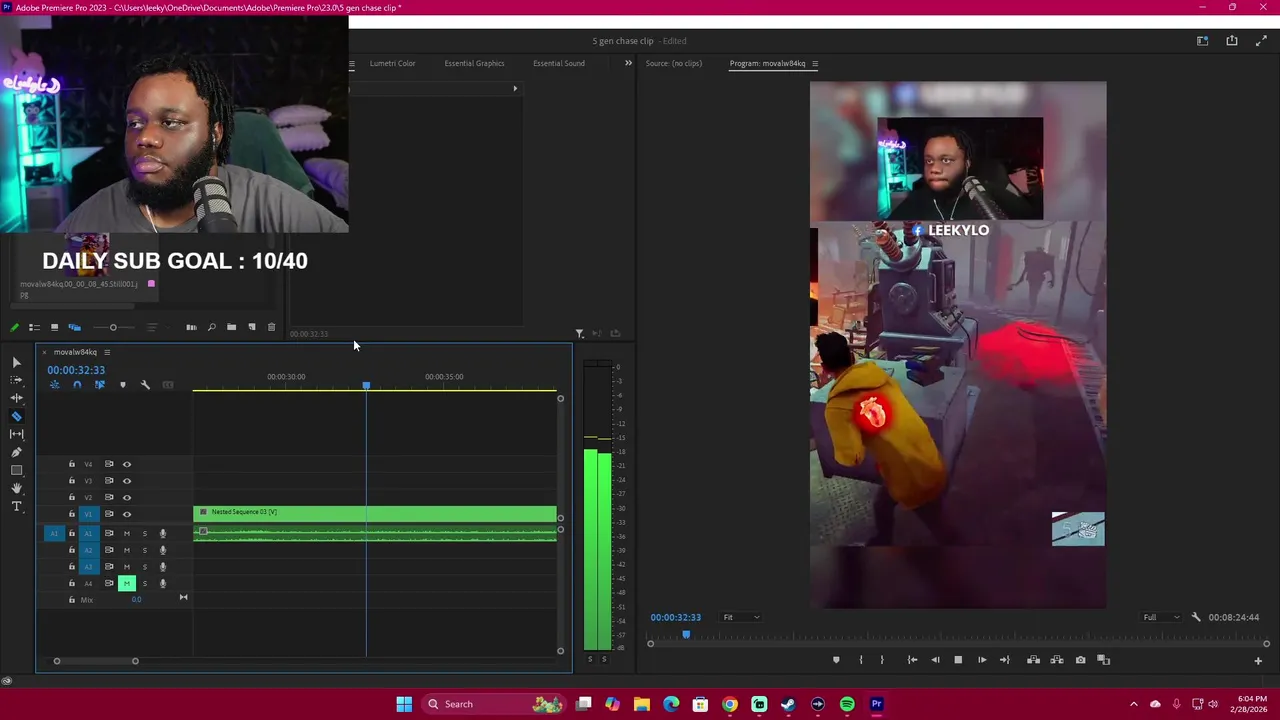
Task: Open Find in project panel
Action: tap(211, 327)
